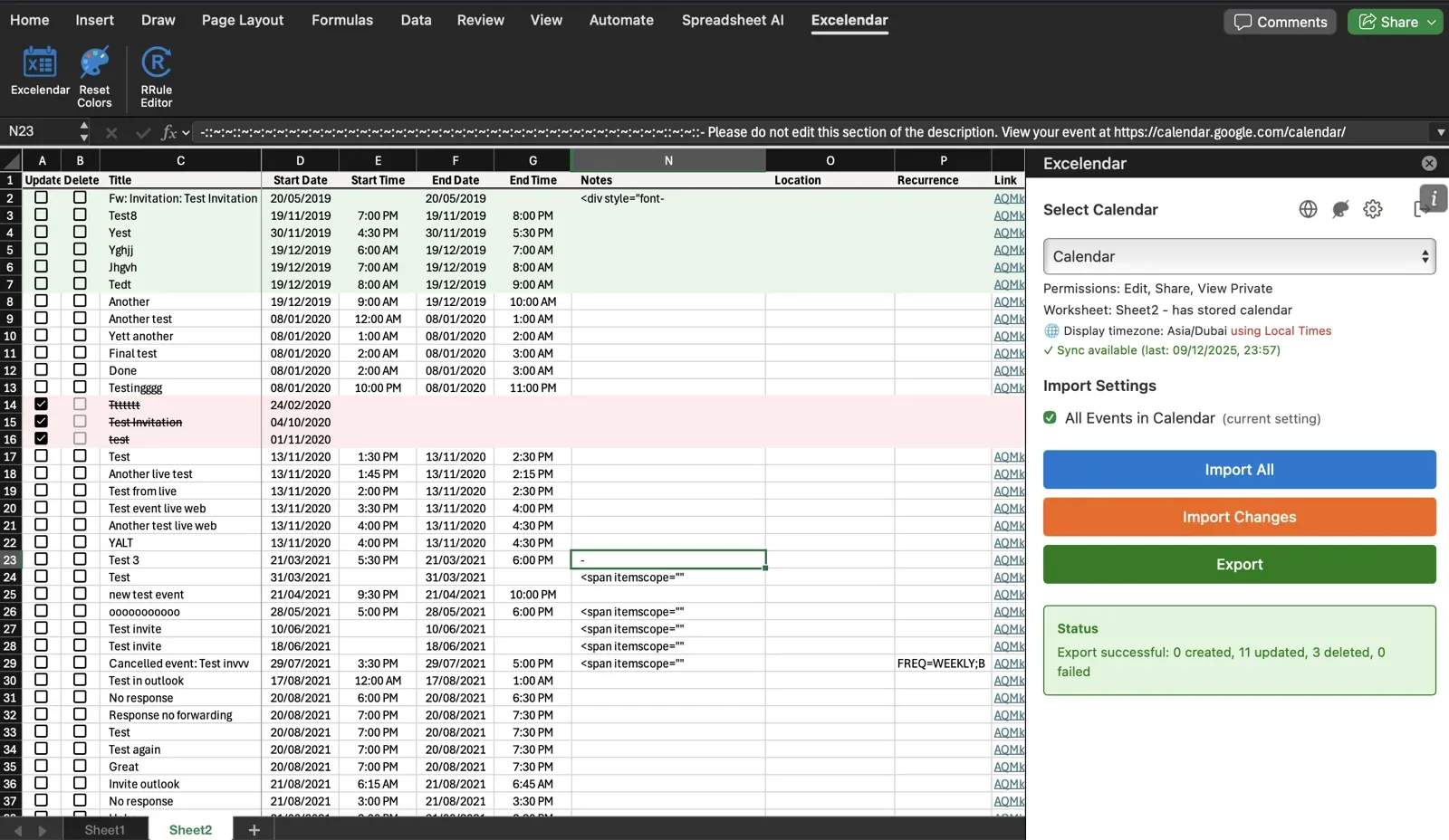The image size is (1449, 840).
Task: Confirm formula entry with the checkmark icon
Action: click(x=142, y=132)
